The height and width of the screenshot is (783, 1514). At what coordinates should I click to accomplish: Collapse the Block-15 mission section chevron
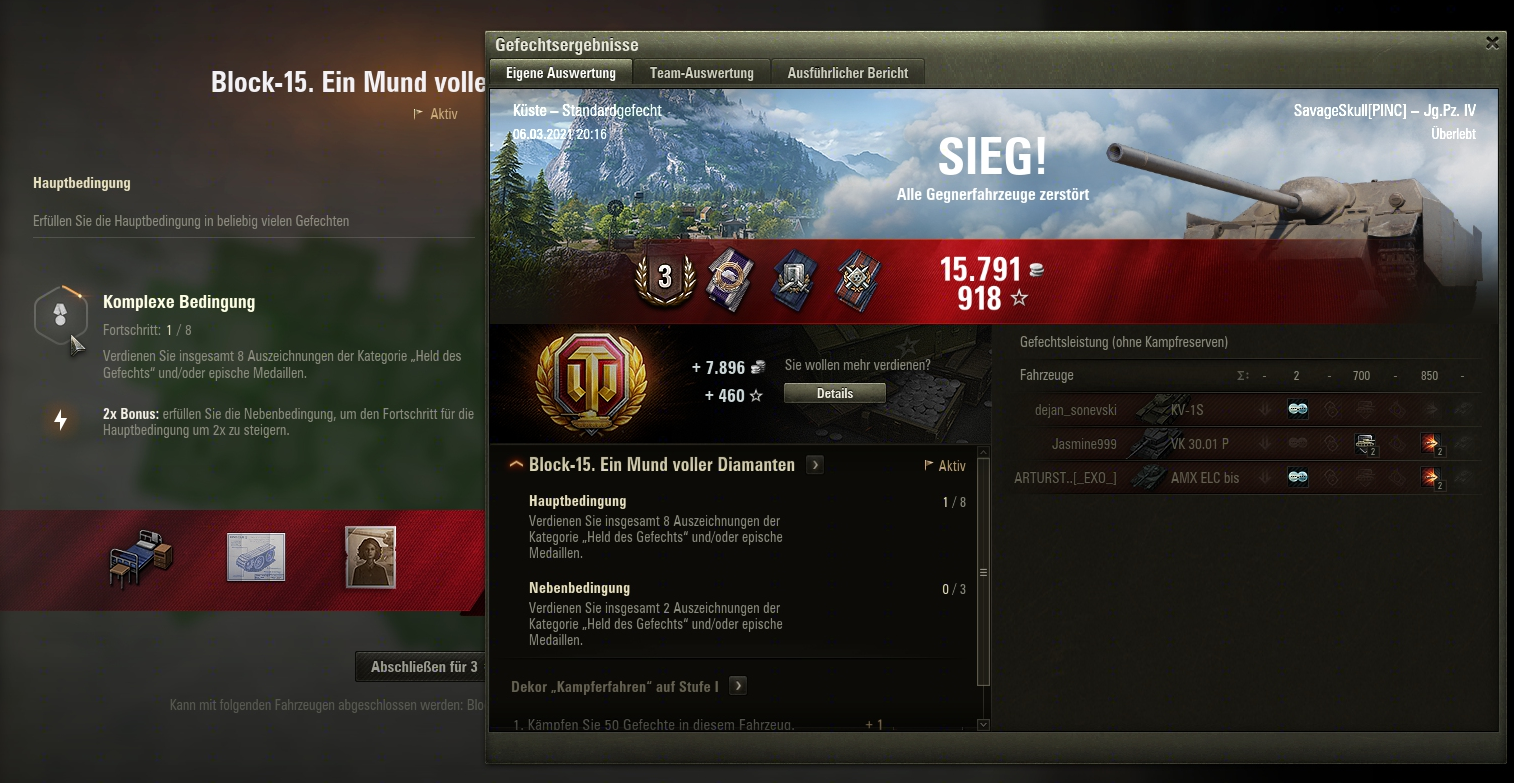click(x=516, y=465)
